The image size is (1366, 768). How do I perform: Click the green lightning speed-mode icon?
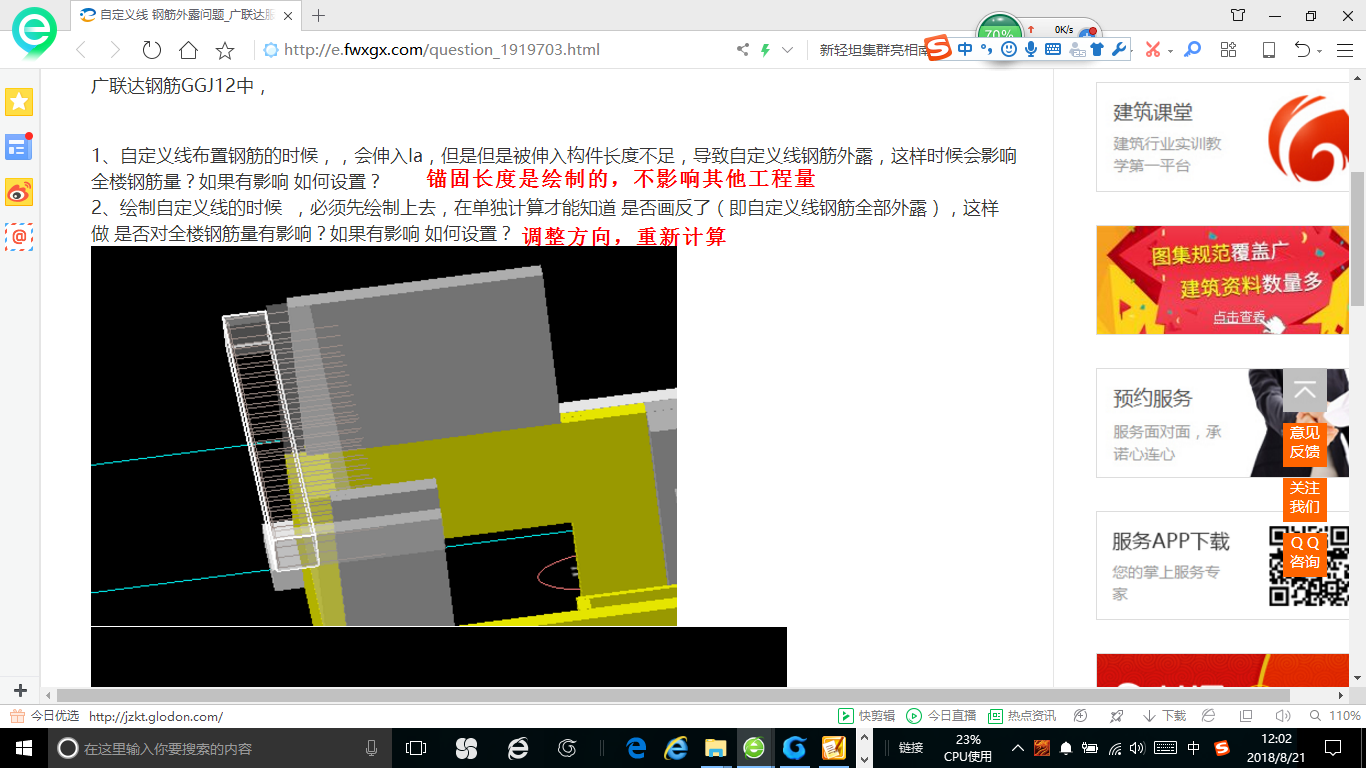coord(765,50)
